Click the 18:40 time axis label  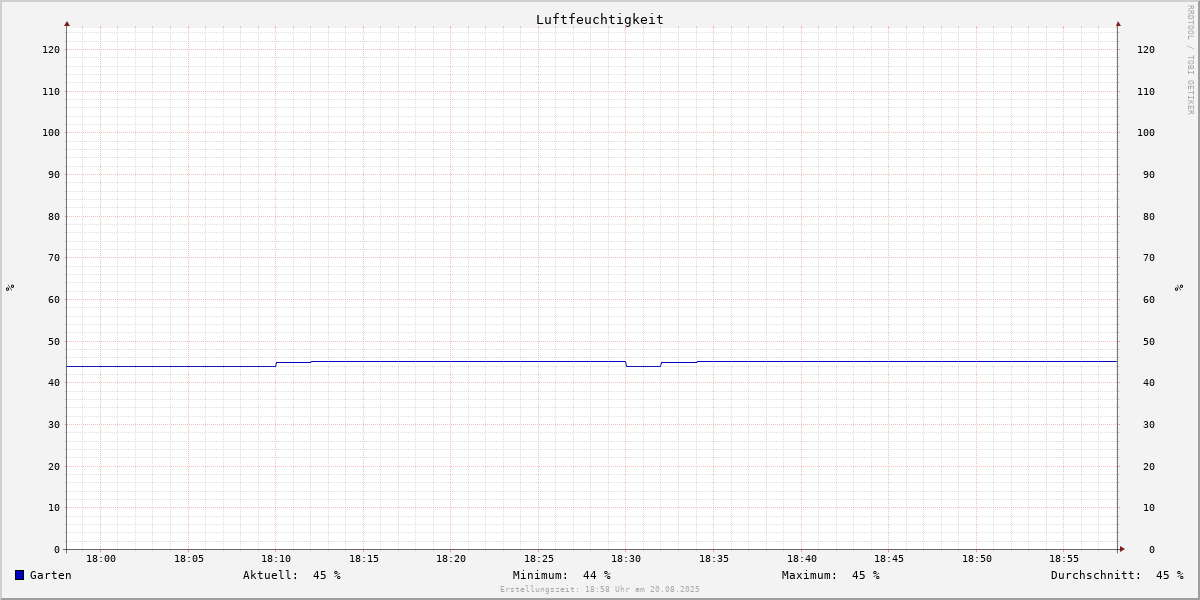click(802, 559)
